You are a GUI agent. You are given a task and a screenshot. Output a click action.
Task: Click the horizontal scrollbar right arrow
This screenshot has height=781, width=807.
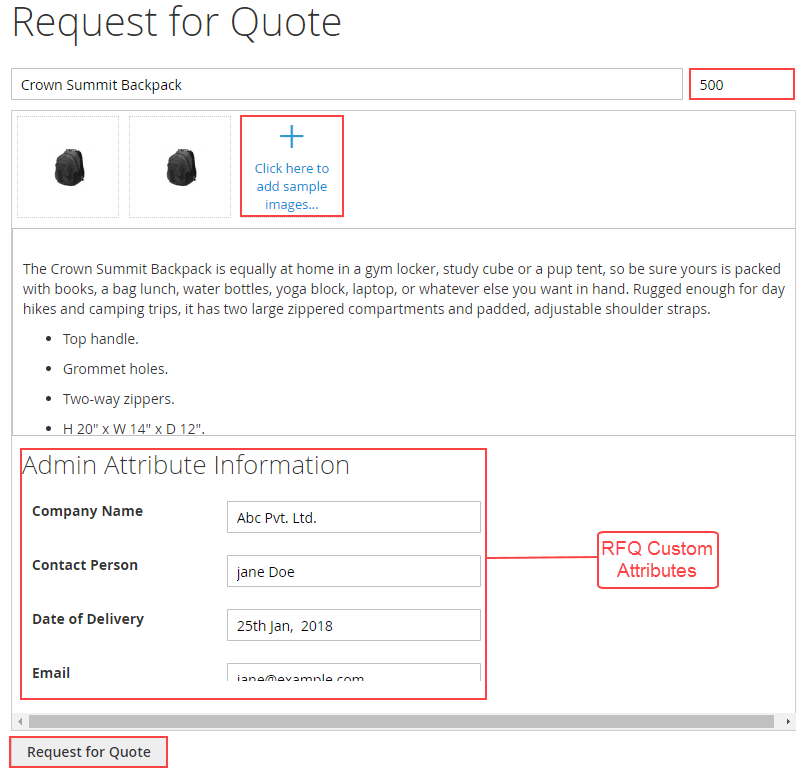coord(788,721)
